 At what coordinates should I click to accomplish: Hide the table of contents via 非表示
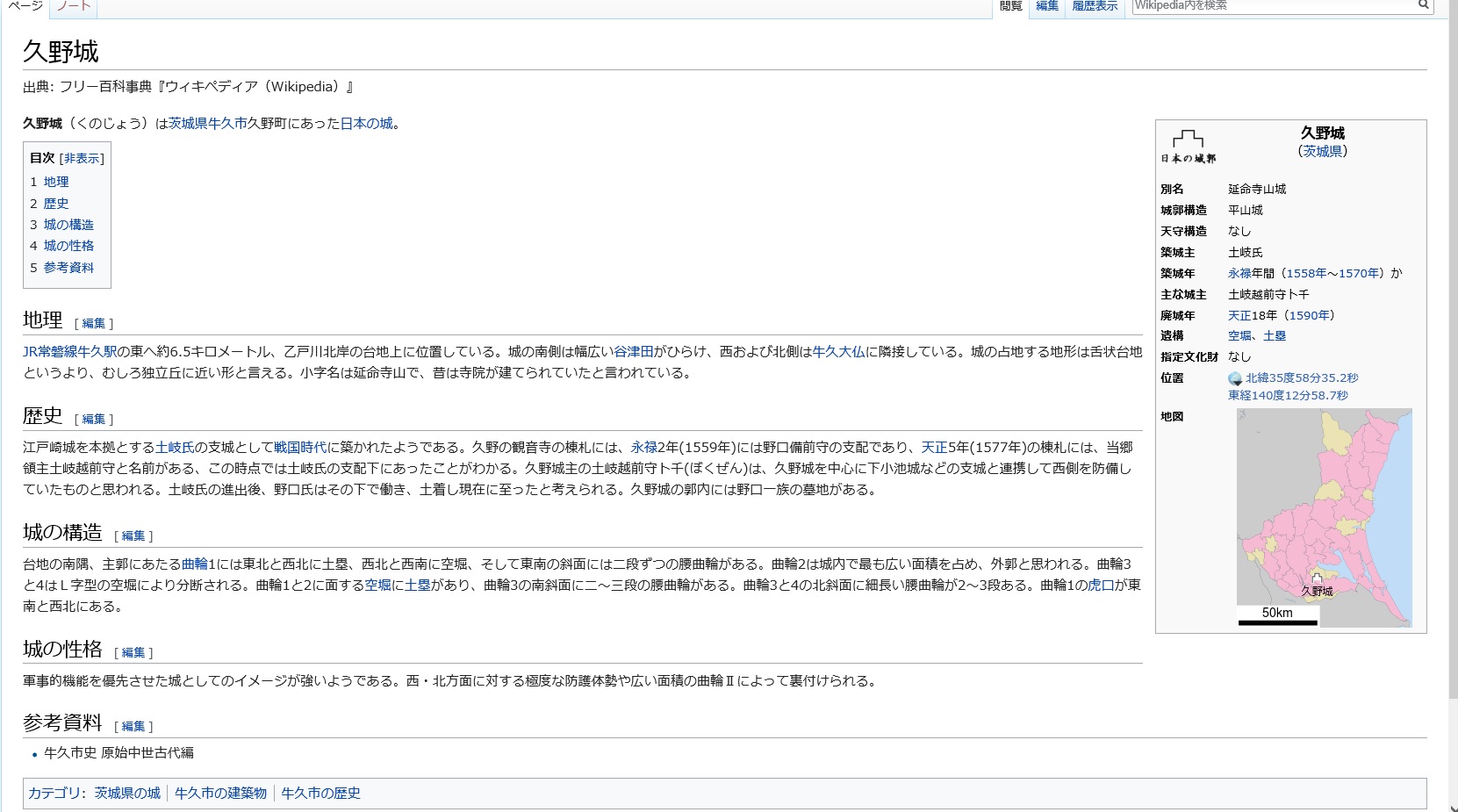tap(82, 159)
